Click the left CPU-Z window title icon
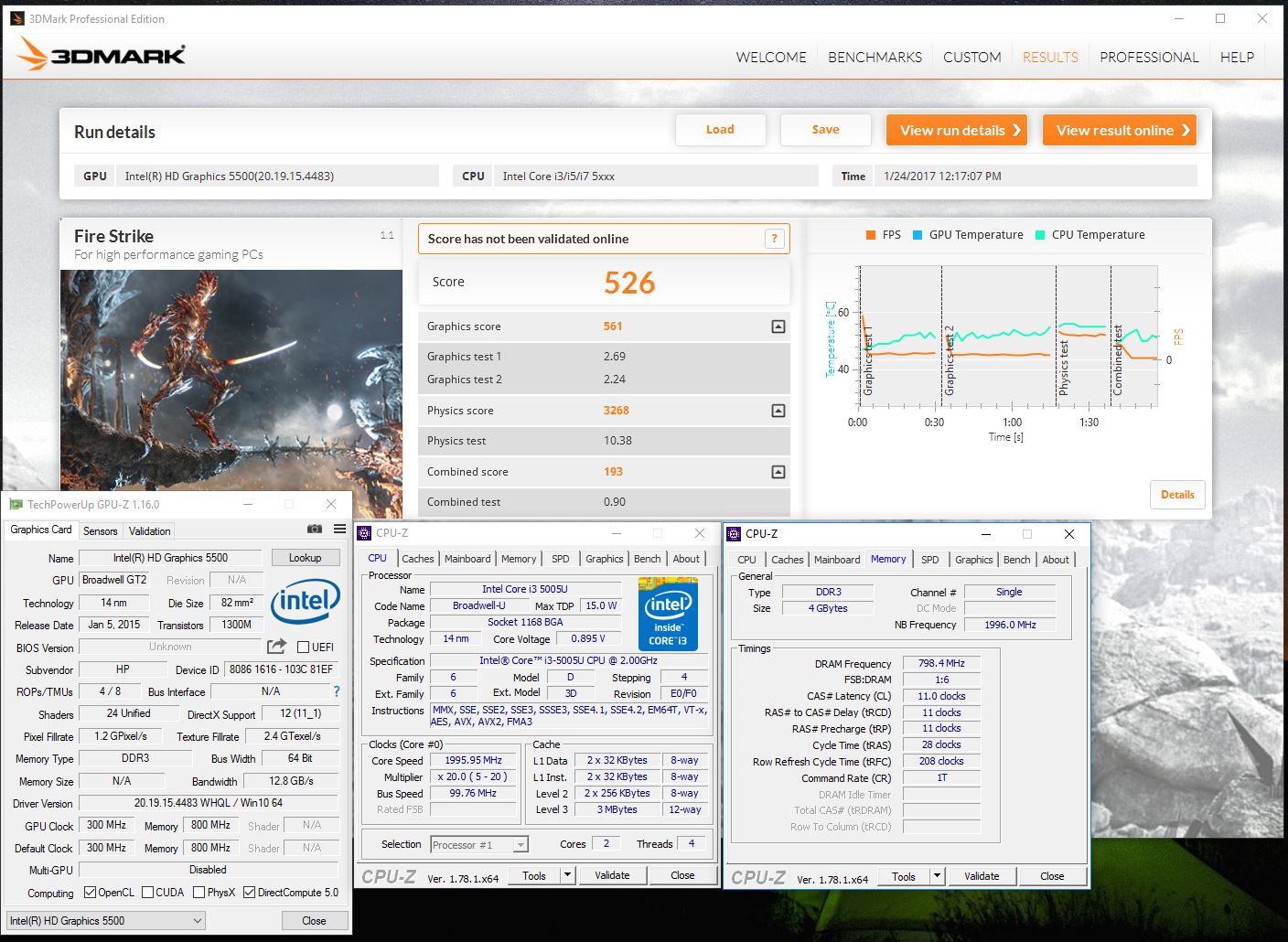 364,533
